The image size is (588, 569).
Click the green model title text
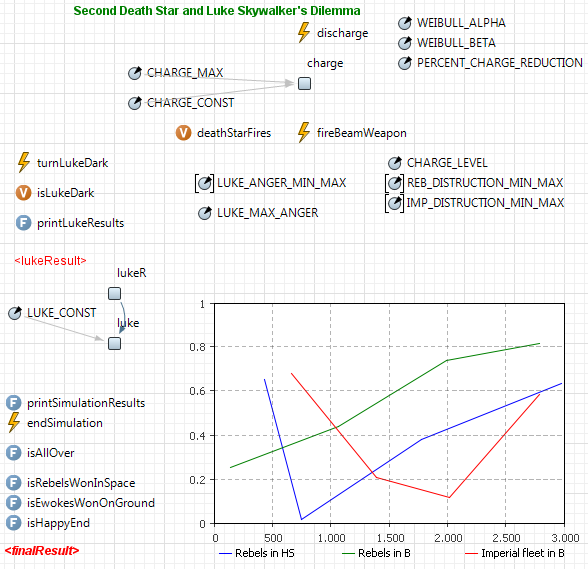click(217, 11)
